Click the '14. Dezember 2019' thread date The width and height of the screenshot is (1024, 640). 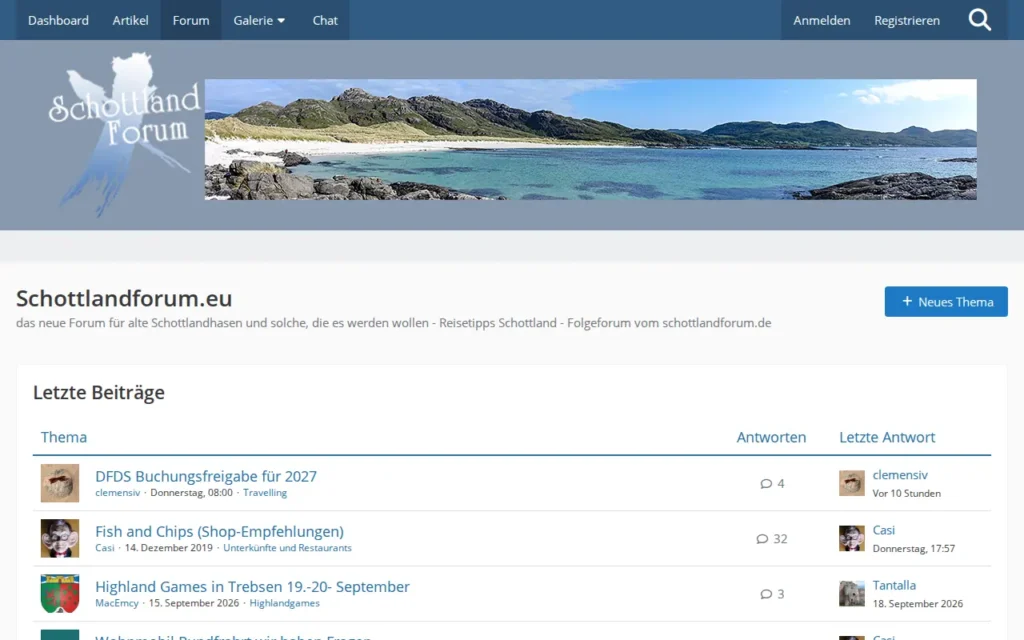tap(168, 548)
